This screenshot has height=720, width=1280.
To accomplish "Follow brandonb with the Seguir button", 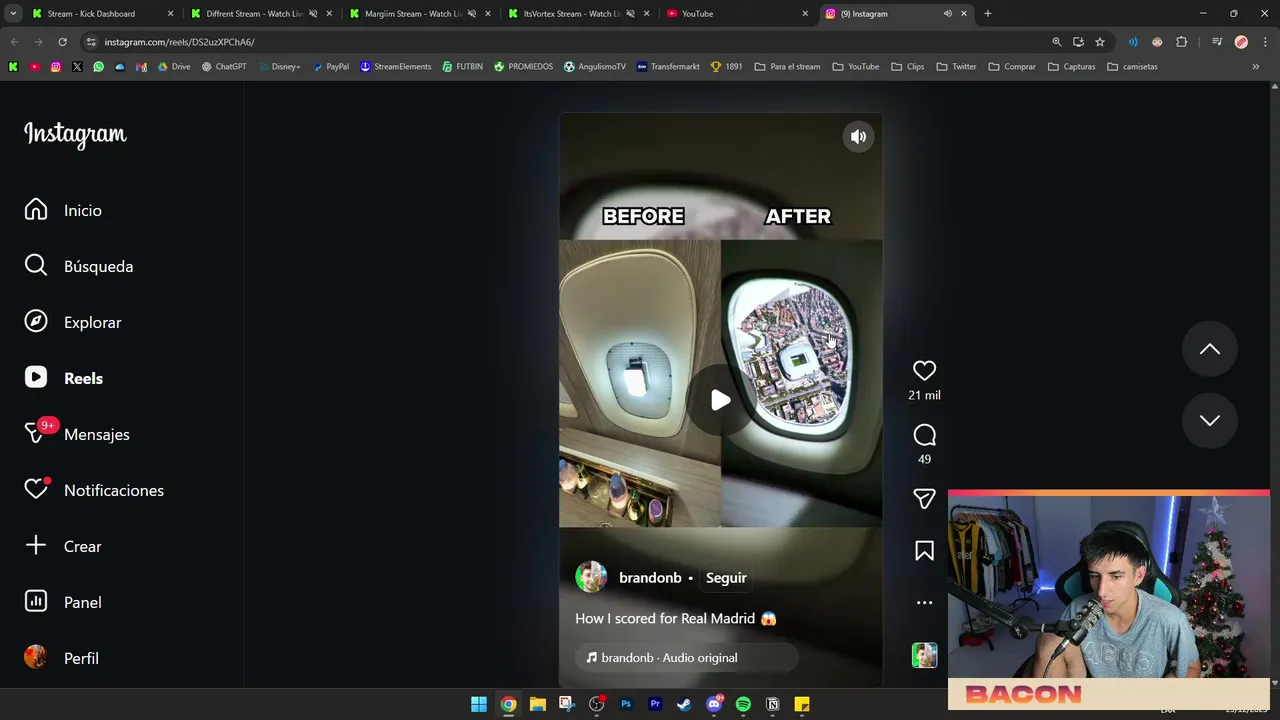I will tap(726, 578).
